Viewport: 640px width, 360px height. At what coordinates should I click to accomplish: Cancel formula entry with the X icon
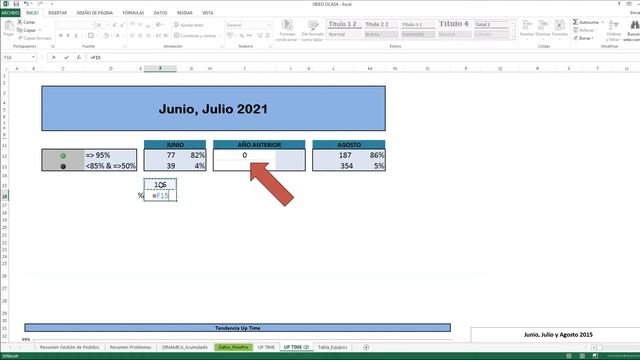[53, 58]
